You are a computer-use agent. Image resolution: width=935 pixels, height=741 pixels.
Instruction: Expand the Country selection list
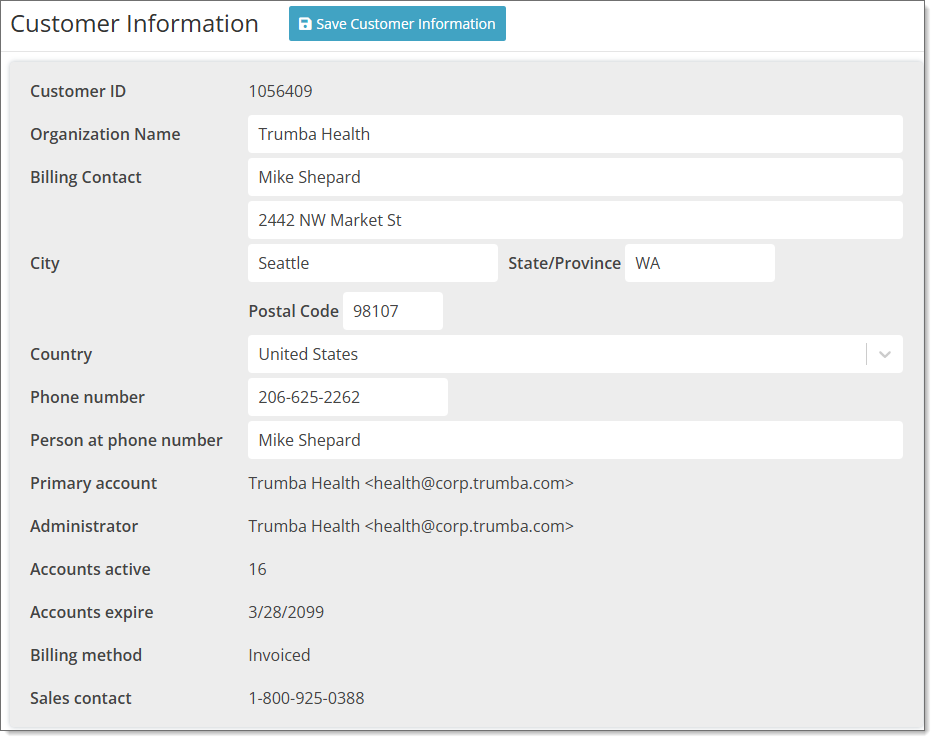884,354
